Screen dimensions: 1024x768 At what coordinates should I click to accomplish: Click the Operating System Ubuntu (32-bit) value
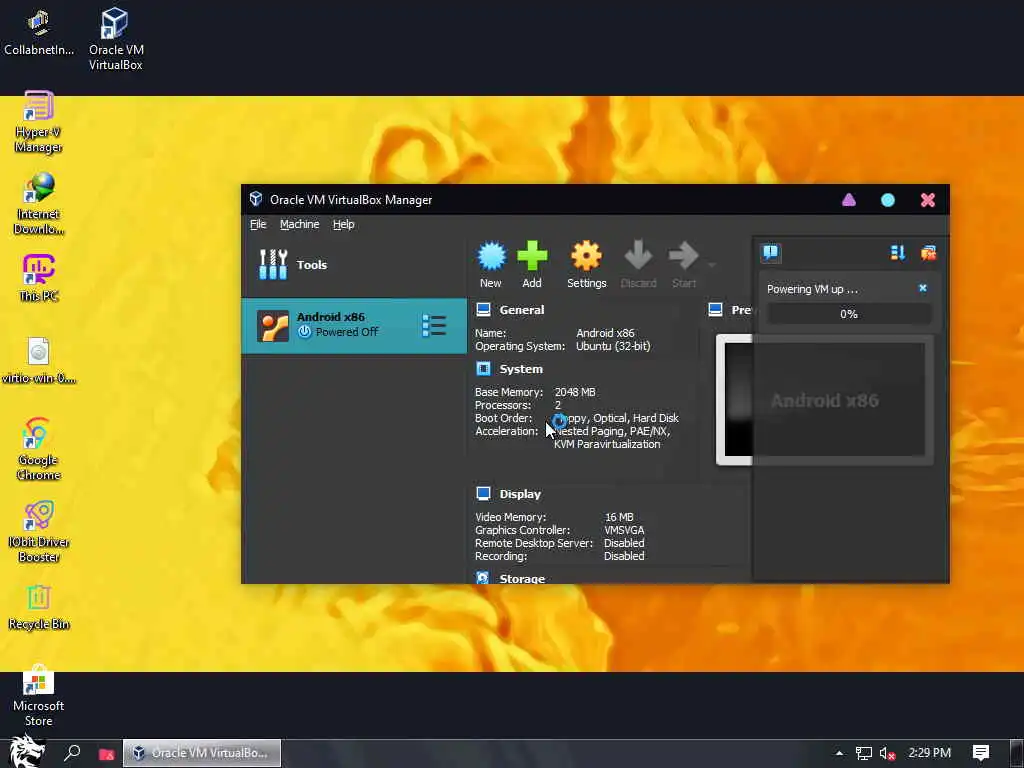point(613,346)
